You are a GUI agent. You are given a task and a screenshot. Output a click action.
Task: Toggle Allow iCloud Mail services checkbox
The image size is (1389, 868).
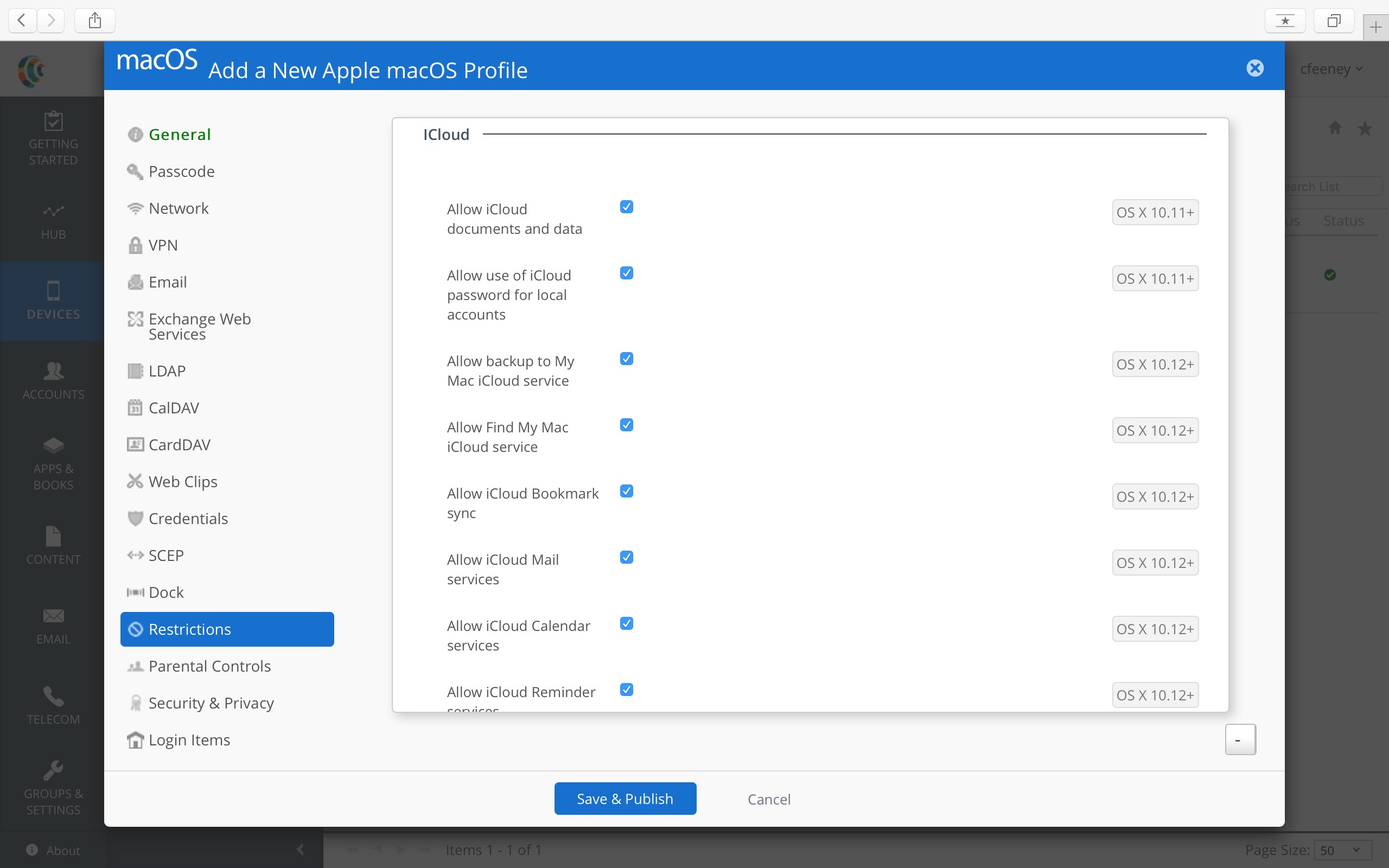[x=626, y=558]
